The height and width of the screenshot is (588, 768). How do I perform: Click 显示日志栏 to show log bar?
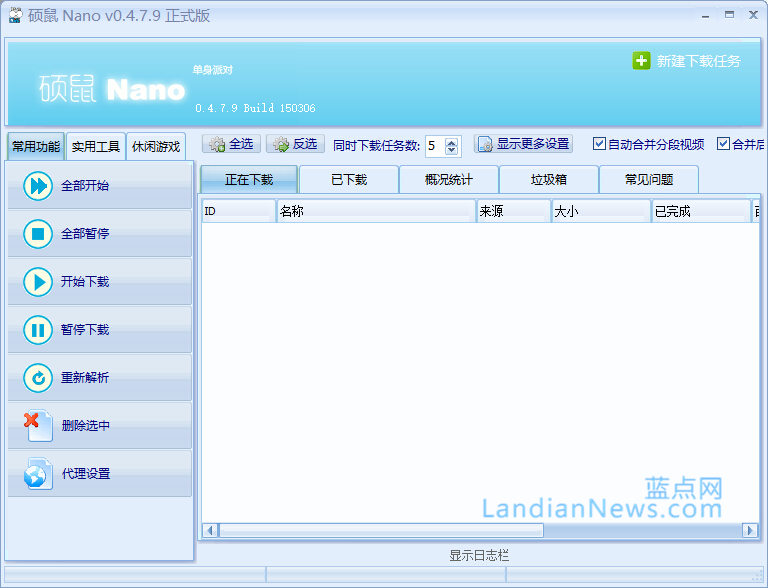point(479,556)
